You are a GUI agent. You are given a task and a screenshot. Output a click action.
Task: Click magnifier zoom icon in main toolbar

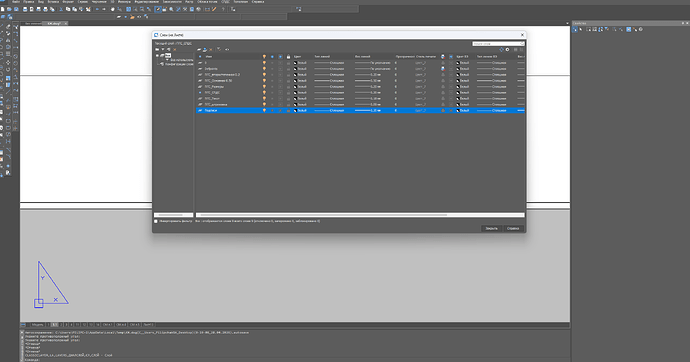pos(171,9)
